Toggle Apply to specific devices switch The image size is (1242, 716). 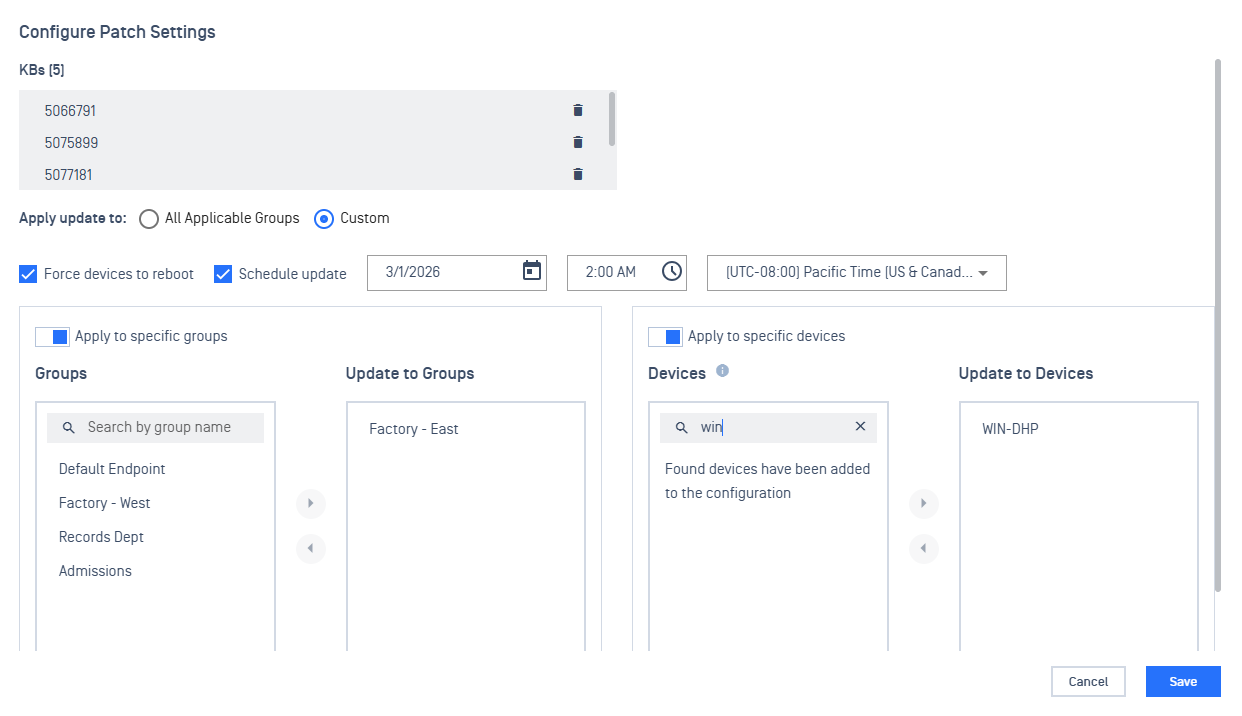(665, 336)
